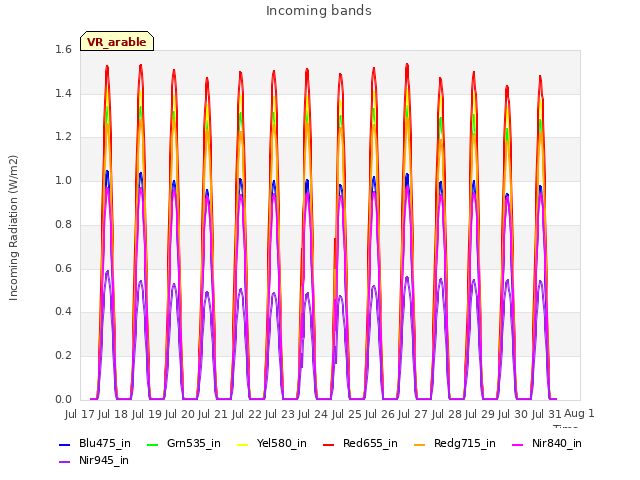Click the Grn535_in legend color swatch
Viewport: 640px width, 480px height.
(152, 444)
